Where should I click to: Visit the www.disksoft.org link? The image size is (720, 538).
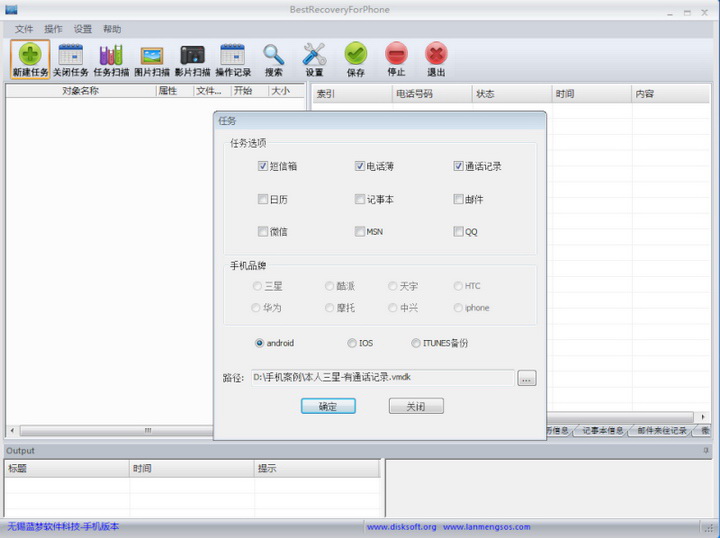[402, 527]
